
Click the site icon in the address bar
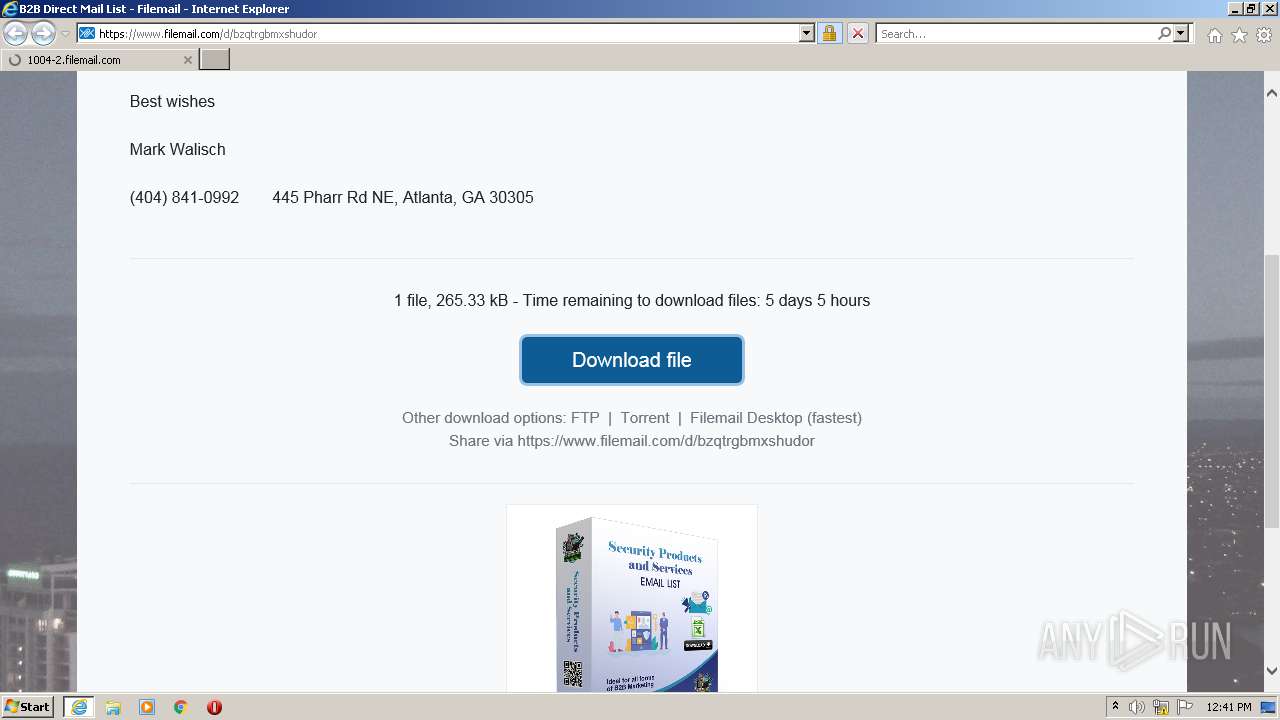[87, 33]
